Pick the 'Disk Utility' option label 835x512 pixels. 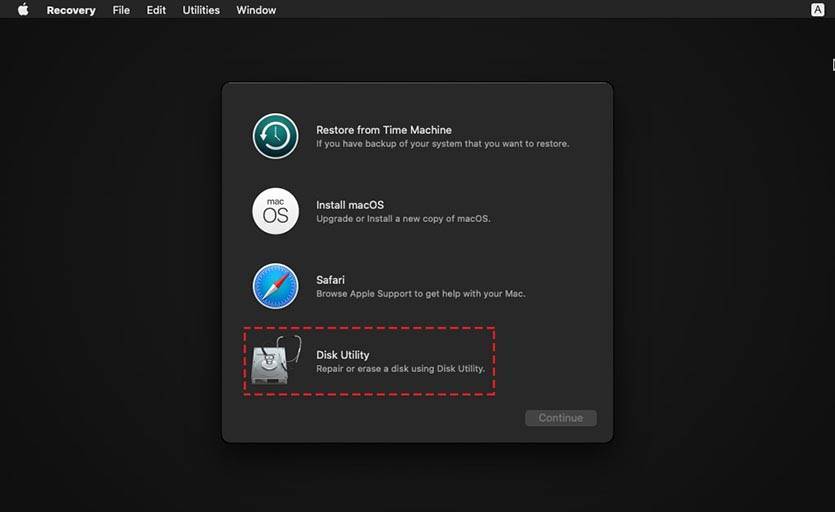342,355
